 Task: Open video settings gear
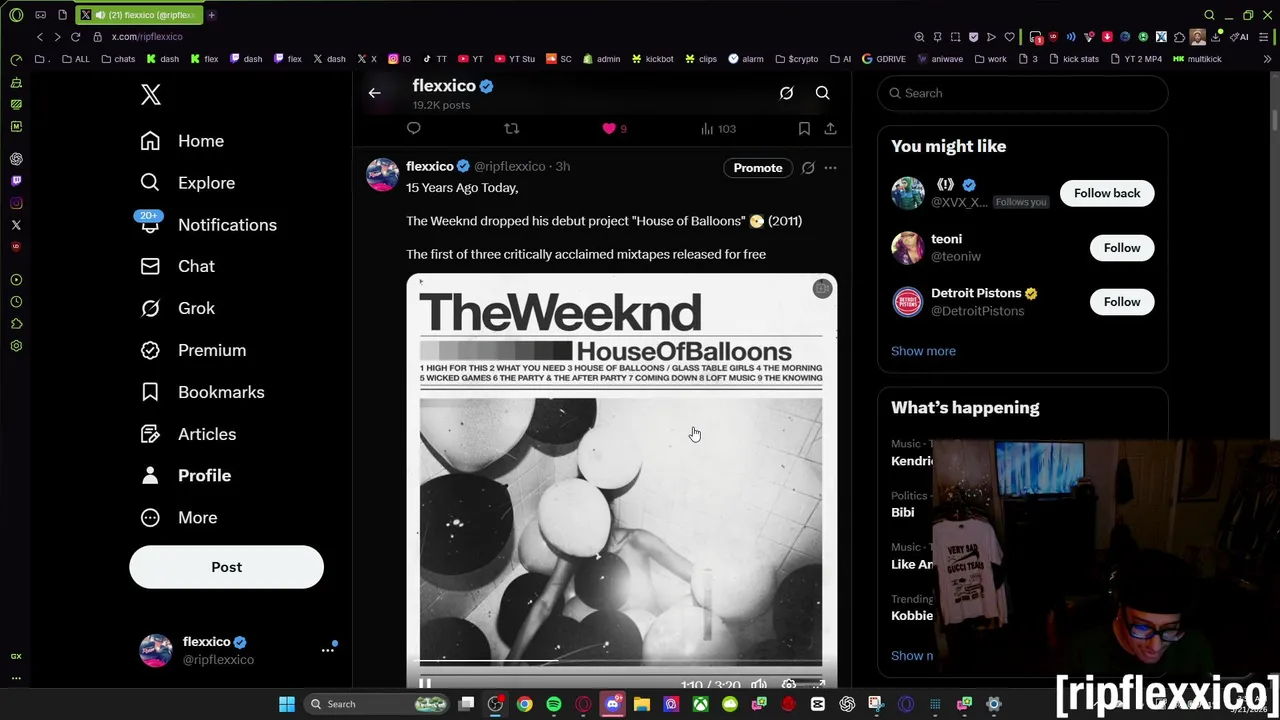[789, 685]
